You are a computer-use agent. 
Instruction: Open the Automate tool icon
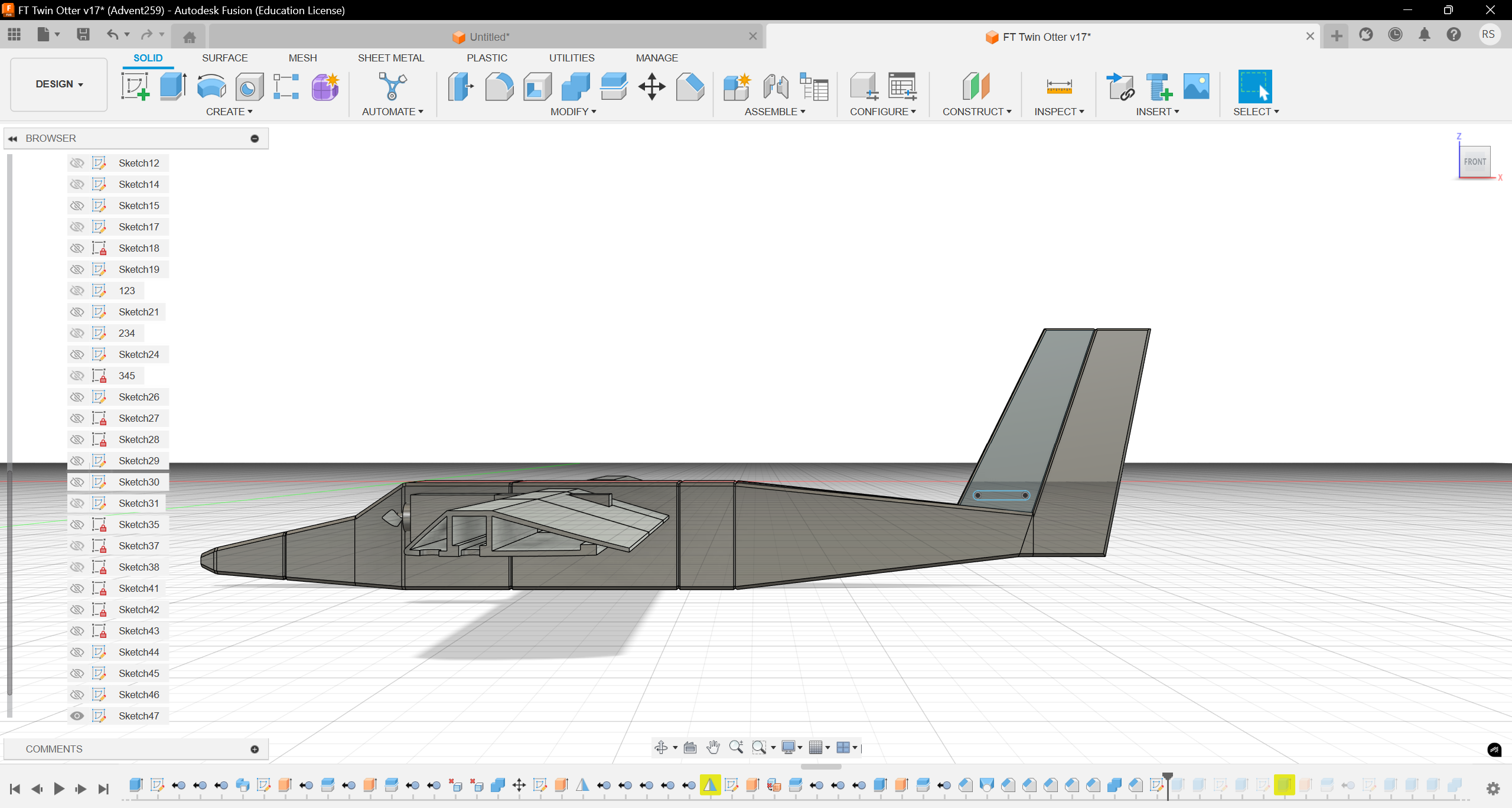click(392, 86)
